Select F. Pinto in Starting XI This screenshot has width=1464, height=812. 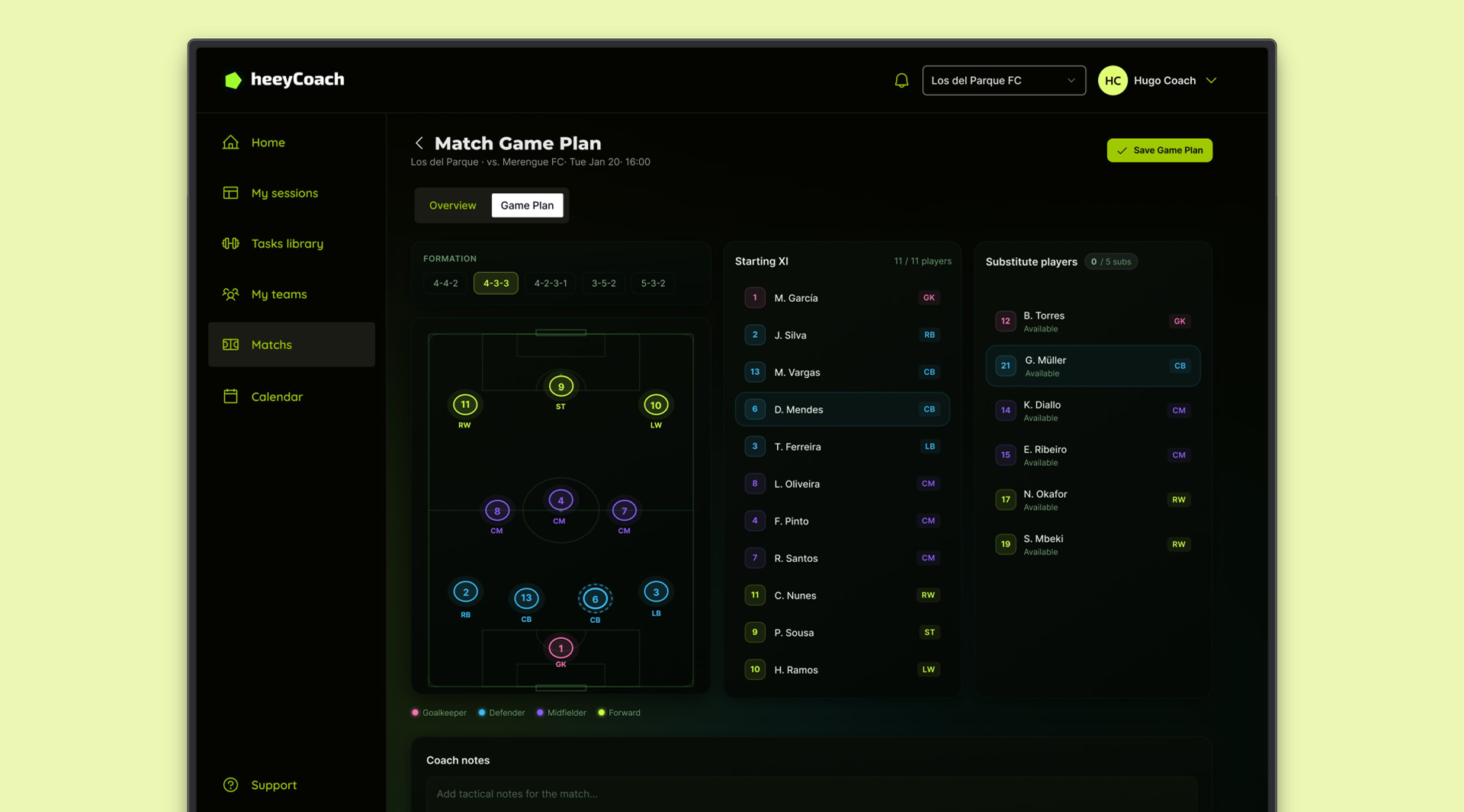[842, 521]
